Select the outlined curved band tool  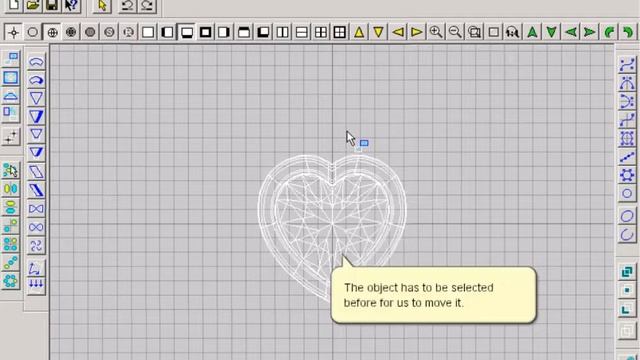point(36,62)
